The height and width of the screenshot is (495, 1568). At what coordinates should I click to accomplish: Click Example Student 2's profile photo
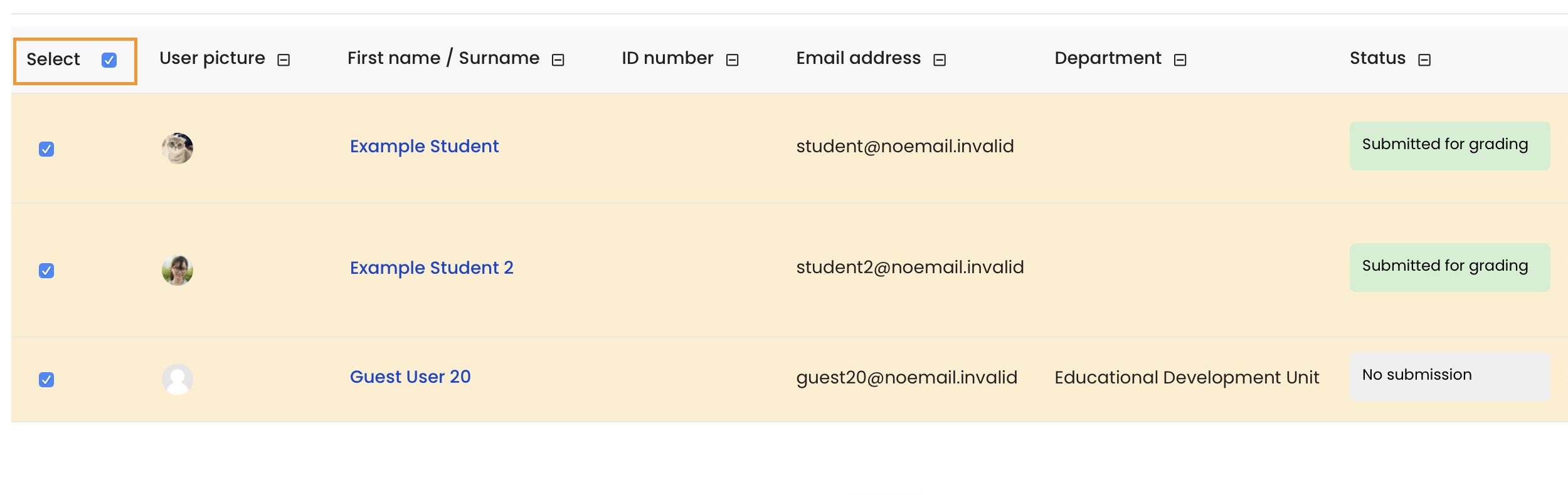(x=177, y=270)
